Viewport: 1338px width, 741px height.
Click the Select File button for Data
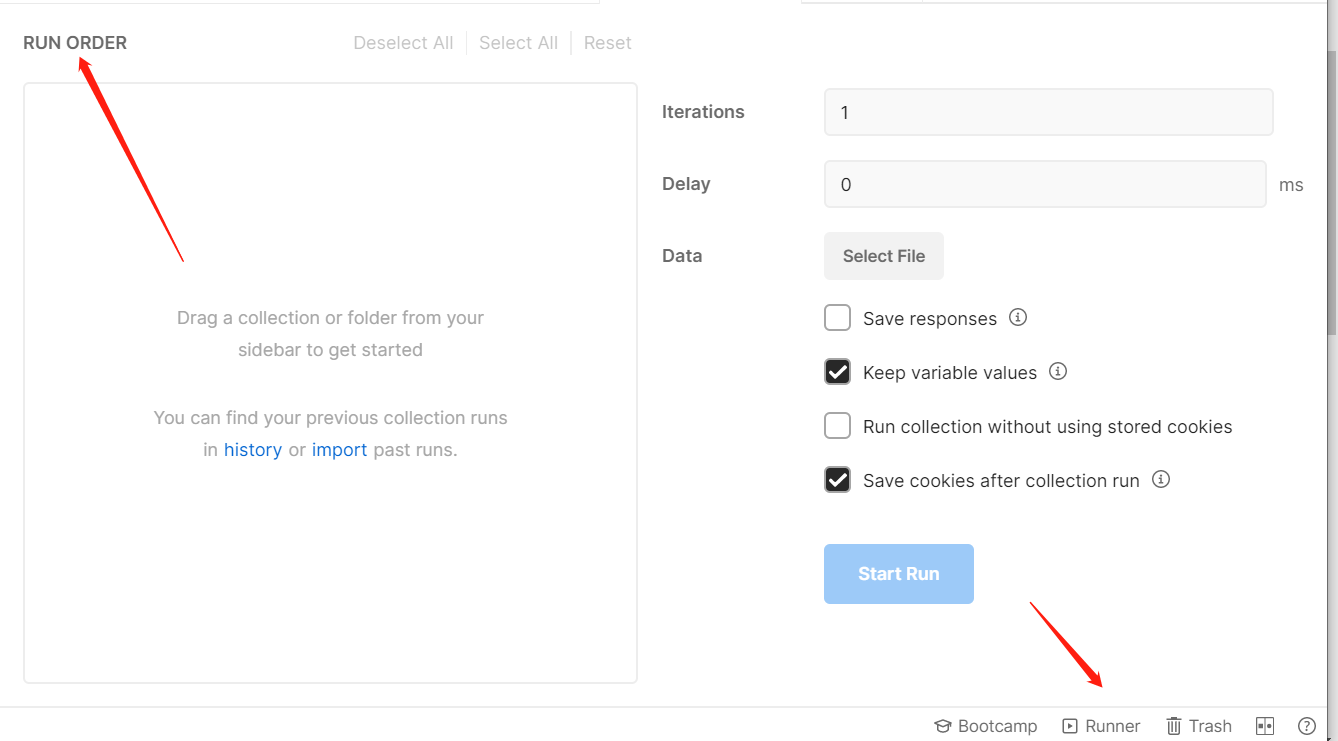[x=883, y=256]
